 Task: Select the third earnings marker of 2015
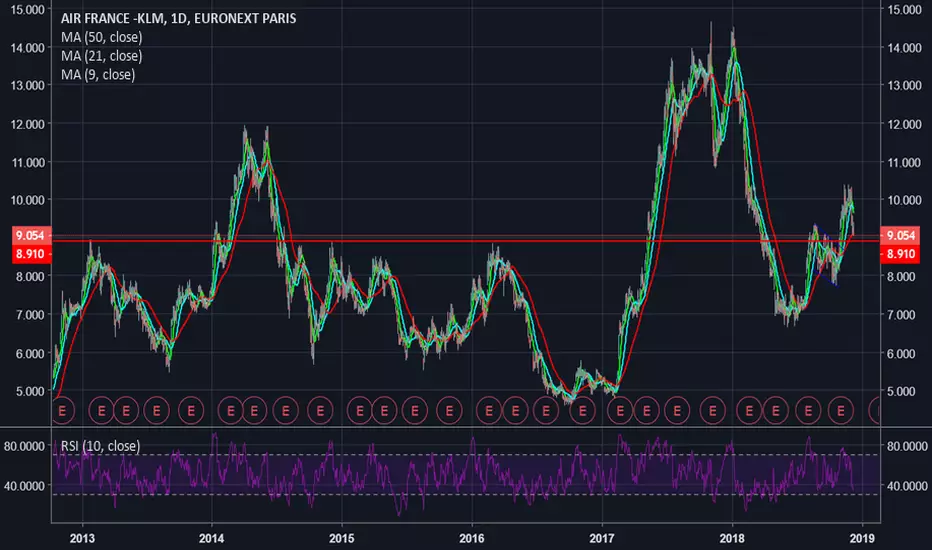(415, 410)
